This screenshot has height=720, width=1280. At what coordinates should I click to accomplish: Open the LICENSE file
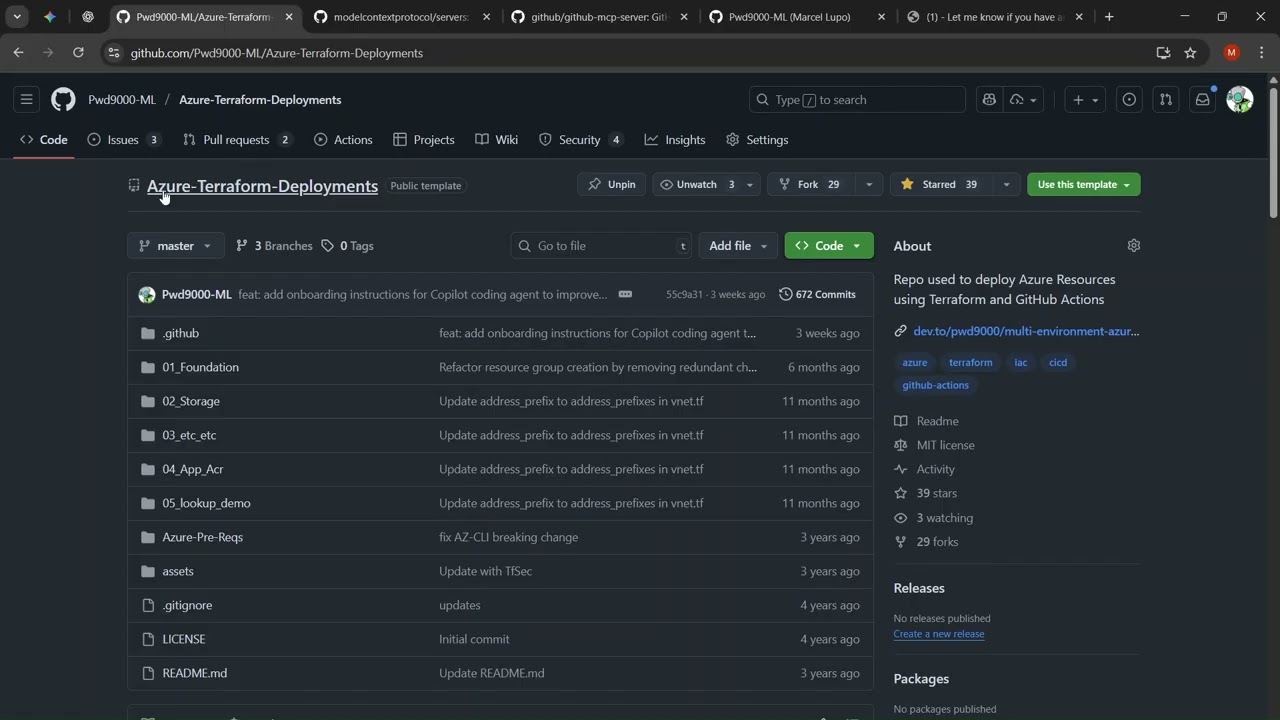(x=184, y=639)
